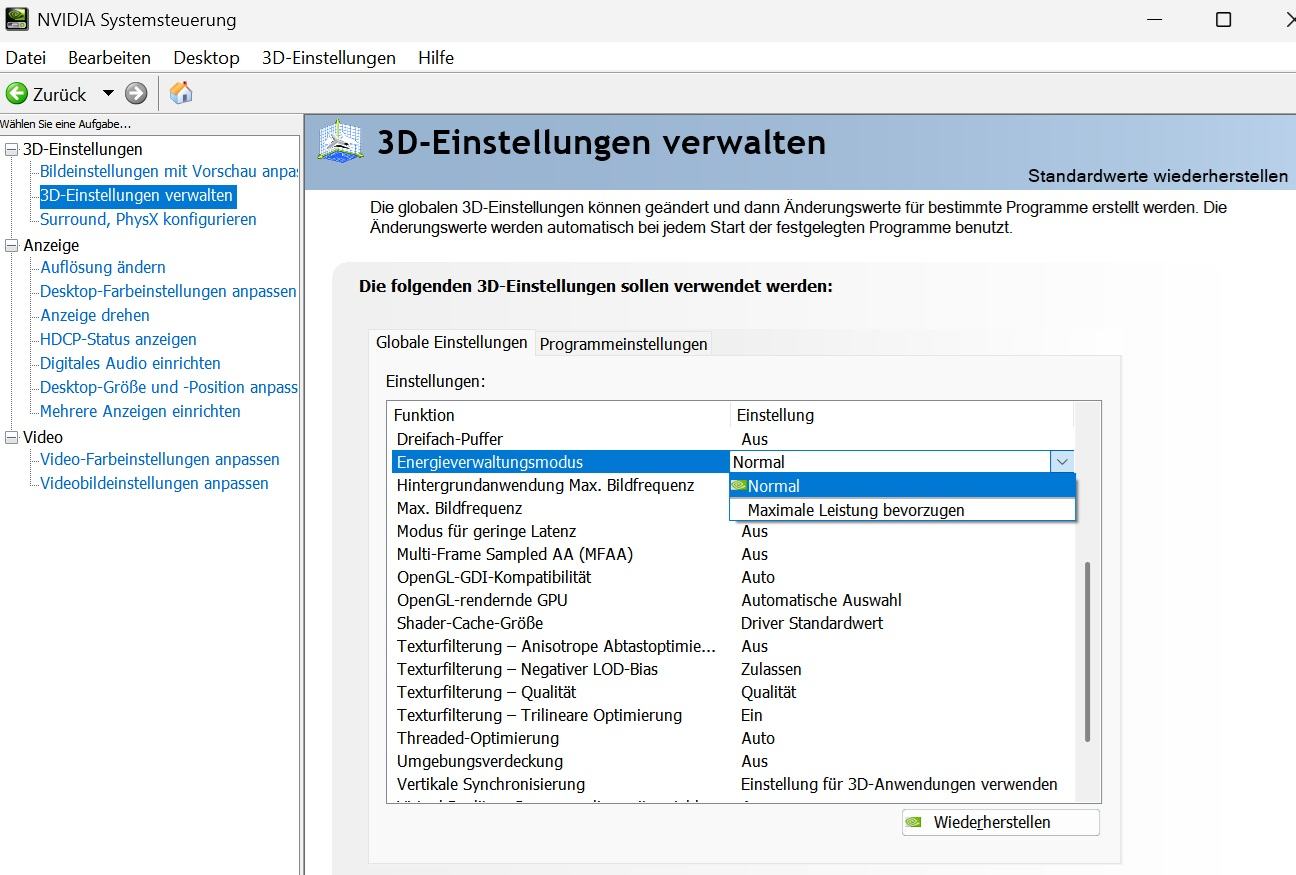Select the Vertikale Synchronisierung row
1296x875 pixels.
click(x=731, y=784)
